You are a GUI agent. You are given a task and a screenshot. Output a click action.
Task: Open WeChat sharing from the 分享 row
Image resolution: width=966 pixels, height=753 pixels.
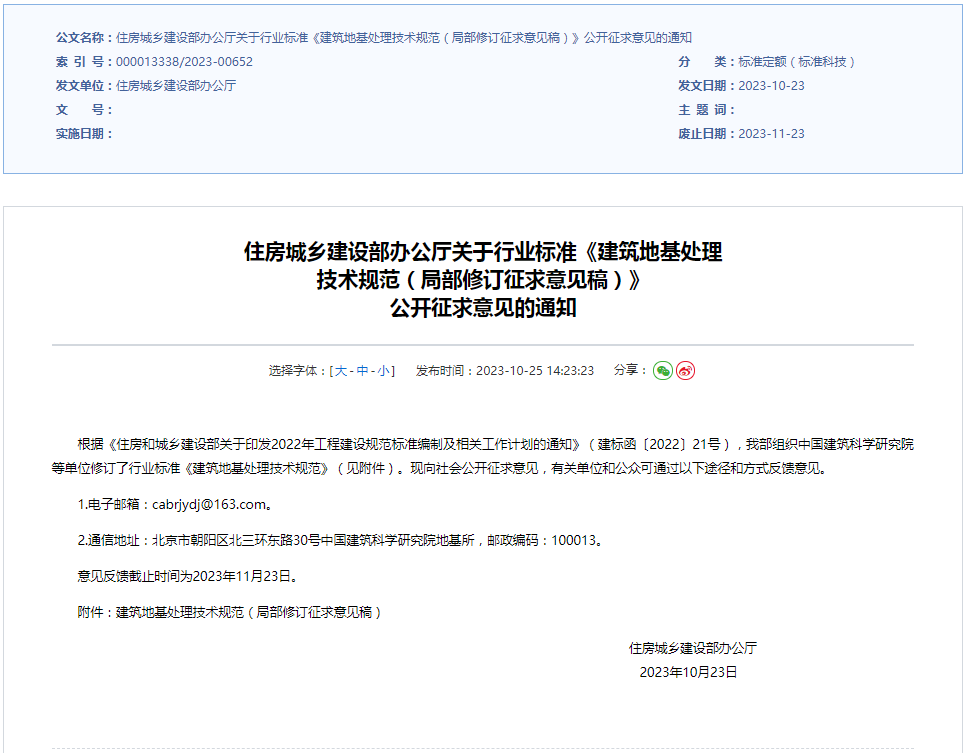pyautogui.click(x=663, y=370)
